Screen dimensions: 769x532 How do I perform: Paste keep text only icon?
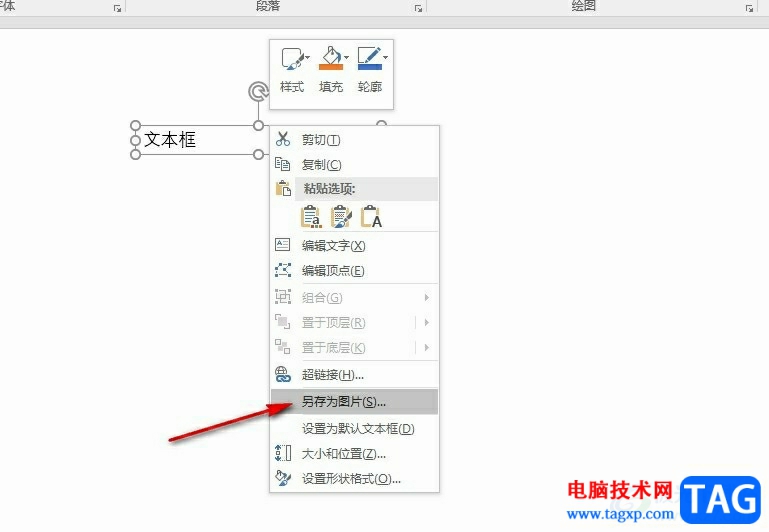[371, 217]
